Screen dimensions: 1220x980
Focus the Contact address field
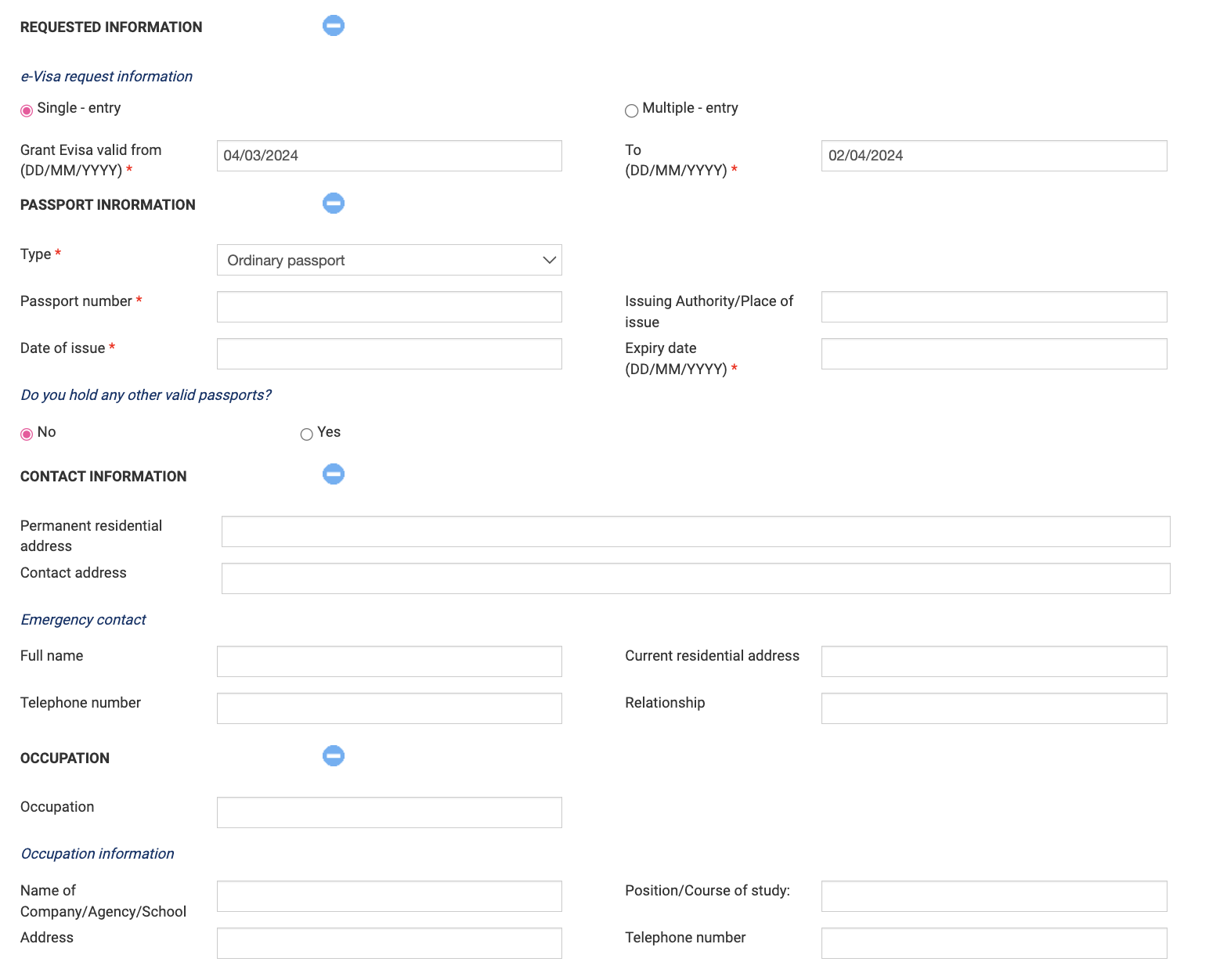coord(695,578)
